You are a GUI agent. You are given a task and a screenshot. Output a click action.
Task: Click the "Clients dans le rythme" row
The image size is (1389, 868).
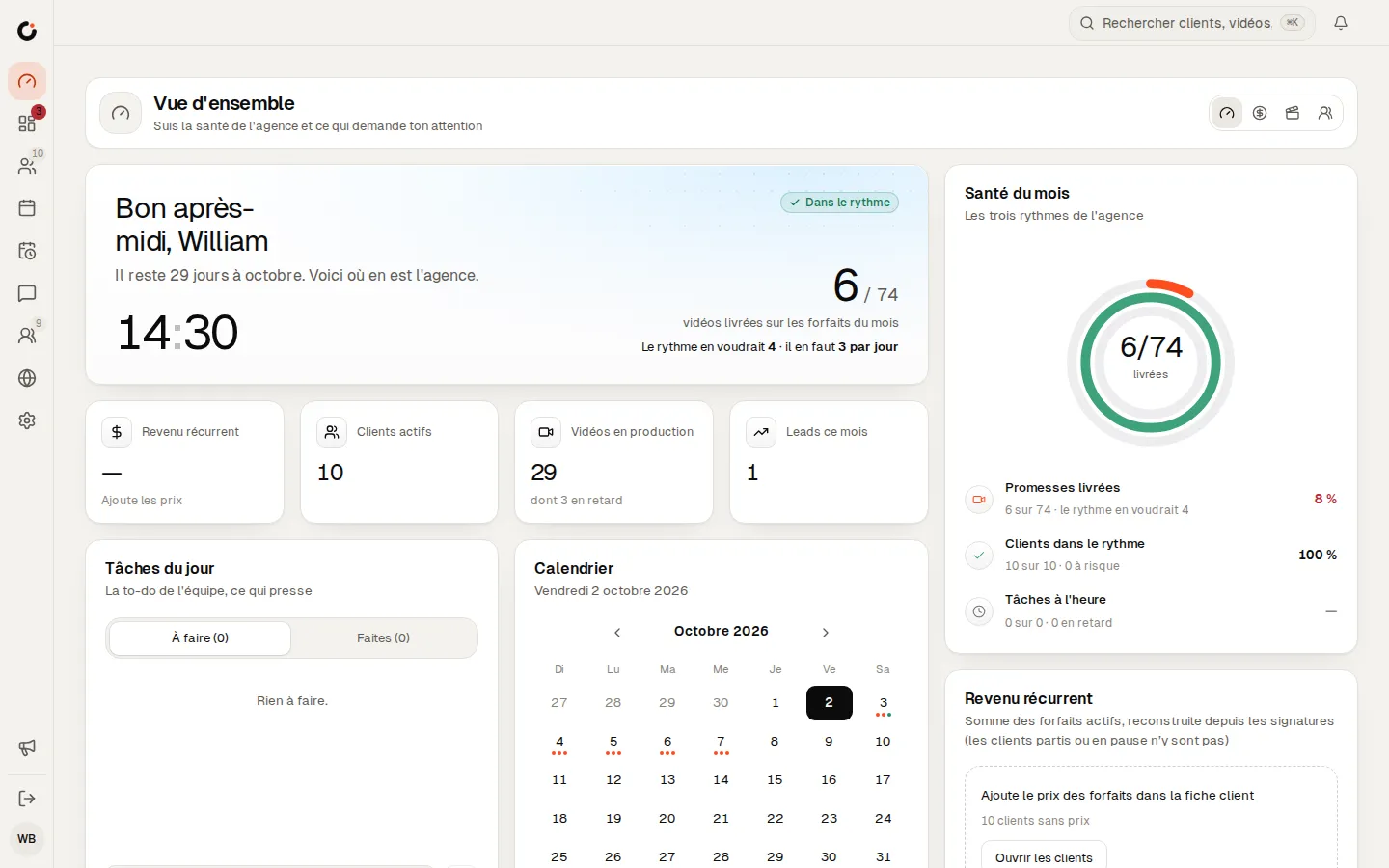tap(1151, 555)
